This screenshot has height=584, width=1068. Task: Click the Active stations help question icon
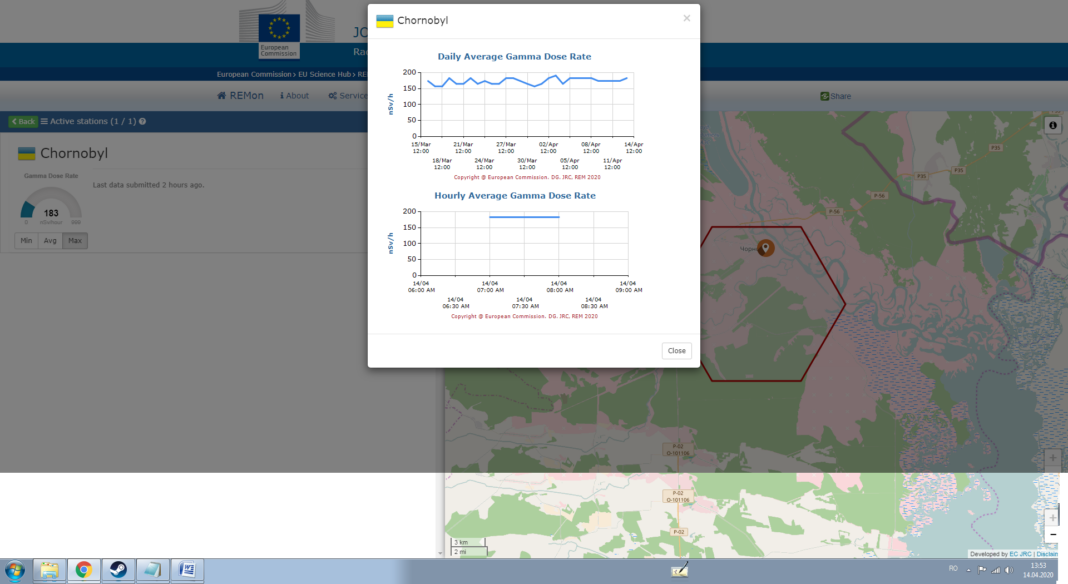click(x=142, y=121)
